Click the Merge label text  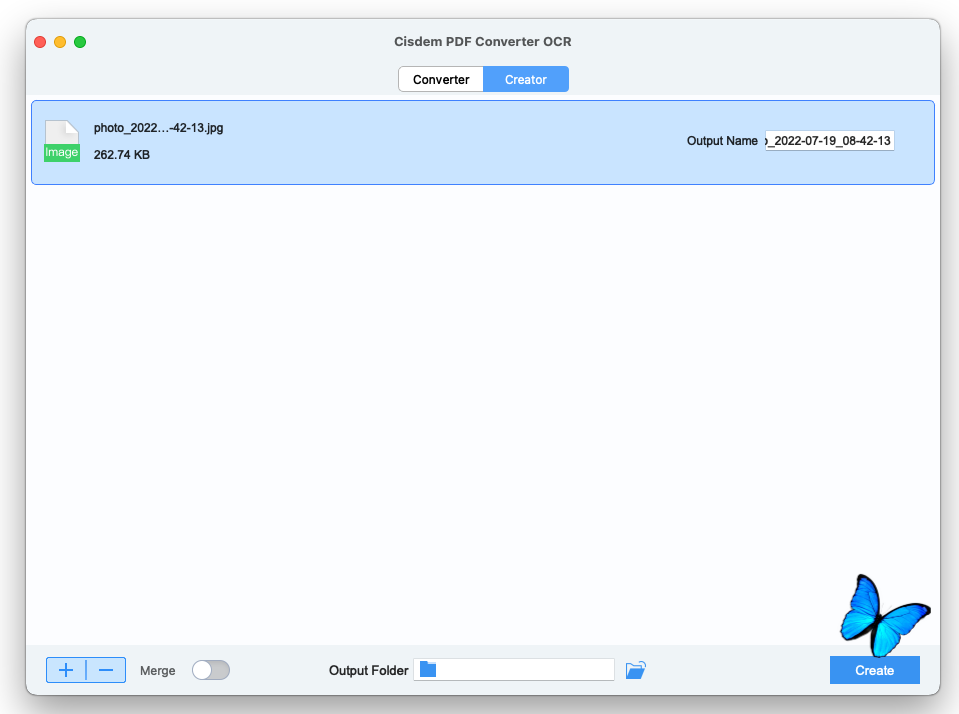pyautogui.click(x=157, y=671)
